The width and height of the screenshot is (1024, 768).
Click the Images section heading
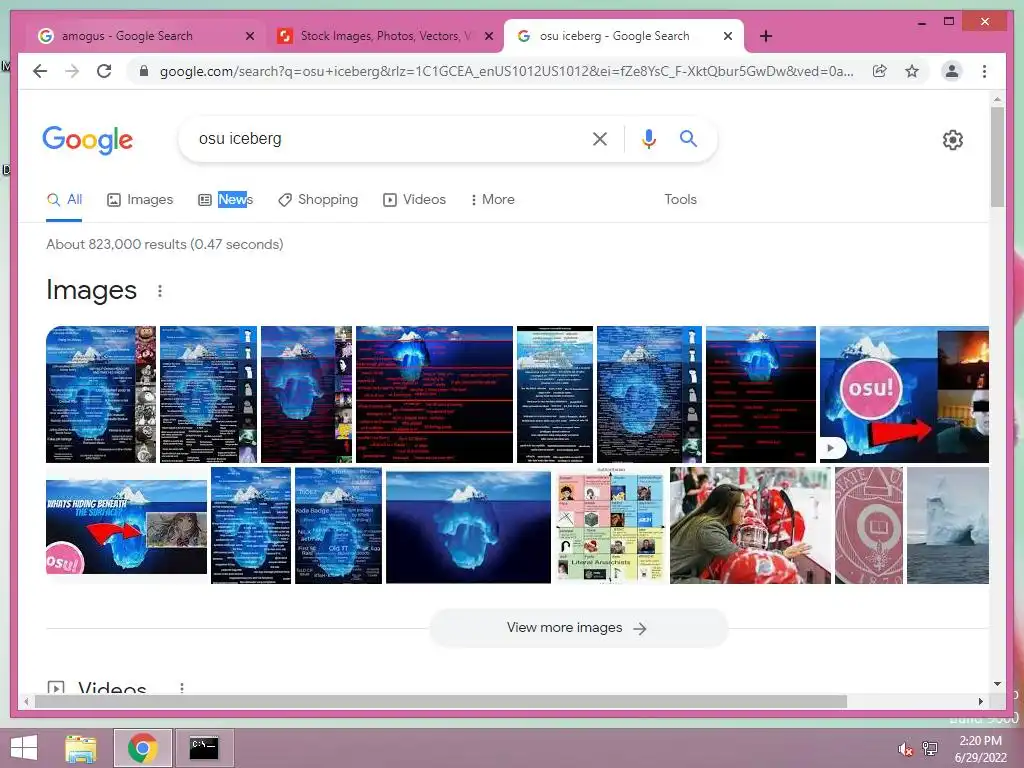[x=91, y=291]
